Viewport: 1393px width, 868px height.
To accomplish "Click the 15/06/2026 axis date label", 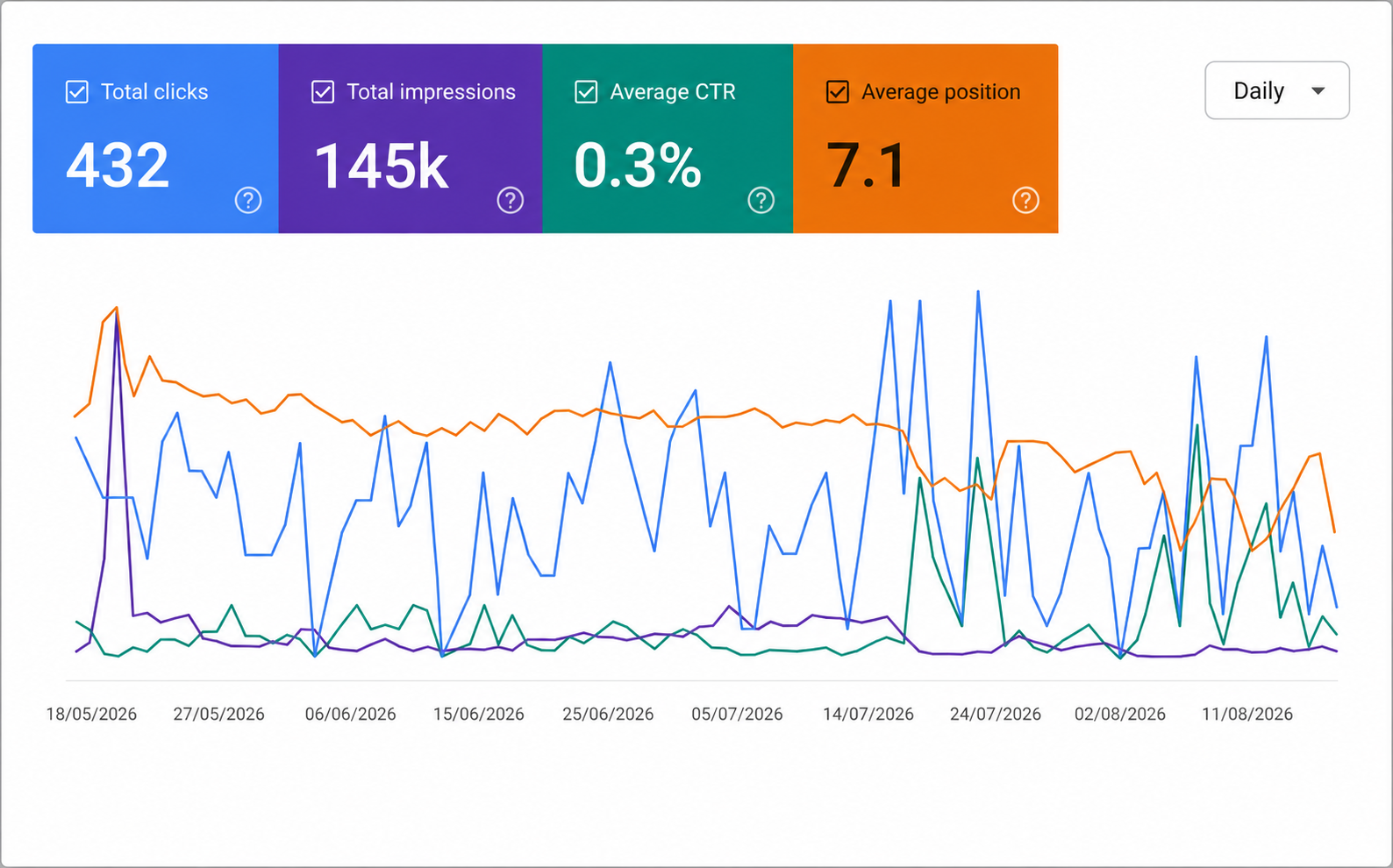I will click(478, 714).
